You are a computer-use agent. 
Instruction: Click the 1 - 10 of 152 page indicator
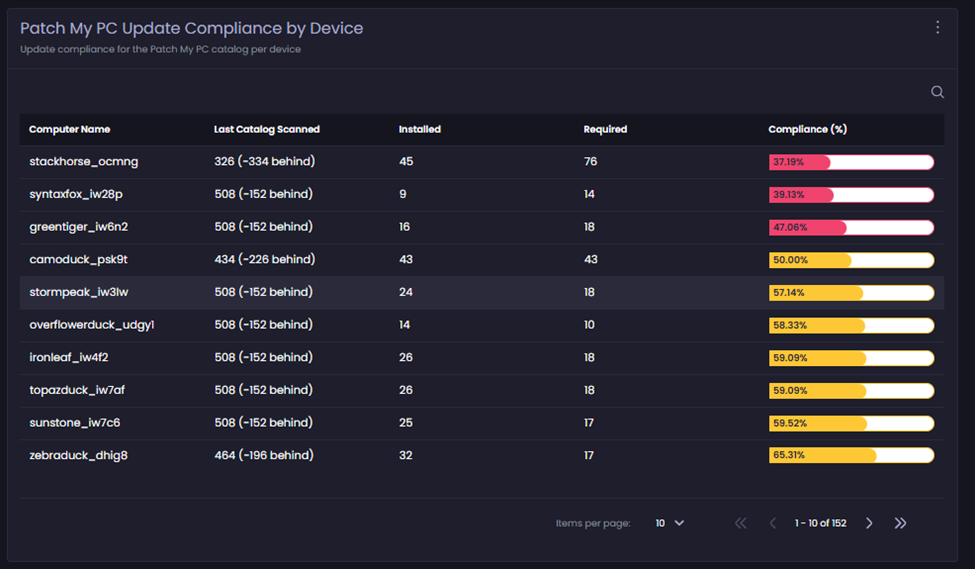820,523
